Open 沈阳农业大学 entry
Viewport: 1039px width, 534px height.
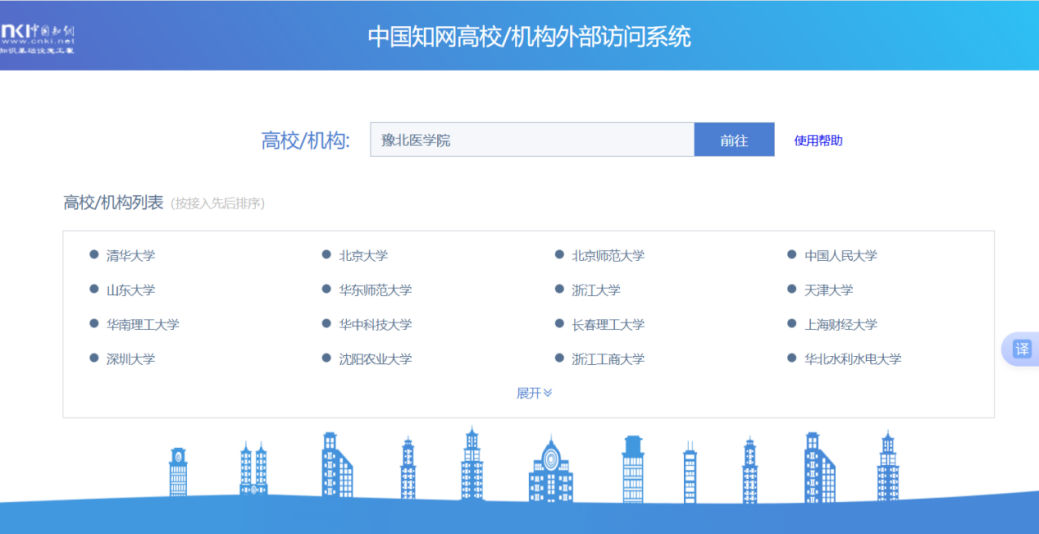tap(375, 359)
